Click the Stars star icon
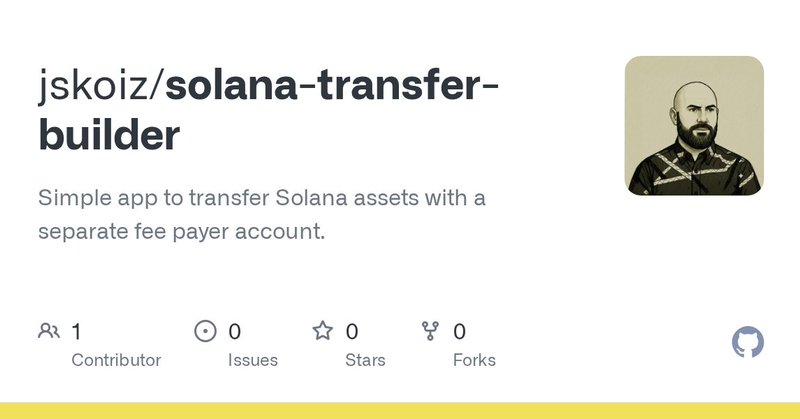800x419 pixels. [322, 331]
